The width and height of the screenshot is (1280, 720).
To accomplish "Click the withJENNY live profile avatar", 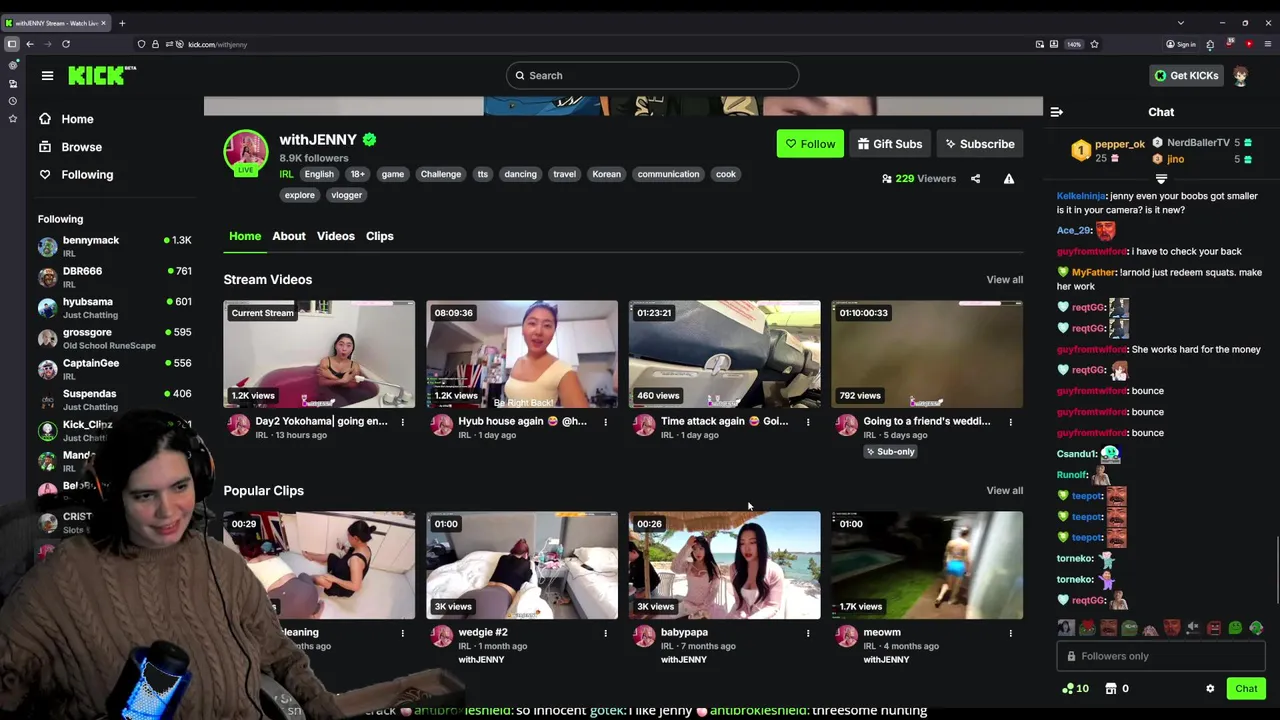I will point(246,151).
